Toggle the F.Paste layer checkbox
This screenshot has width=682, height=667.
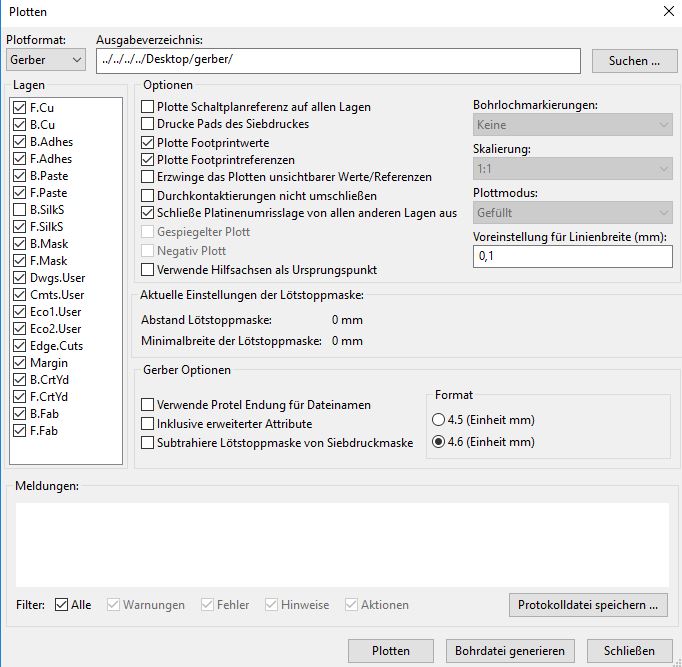19,193
